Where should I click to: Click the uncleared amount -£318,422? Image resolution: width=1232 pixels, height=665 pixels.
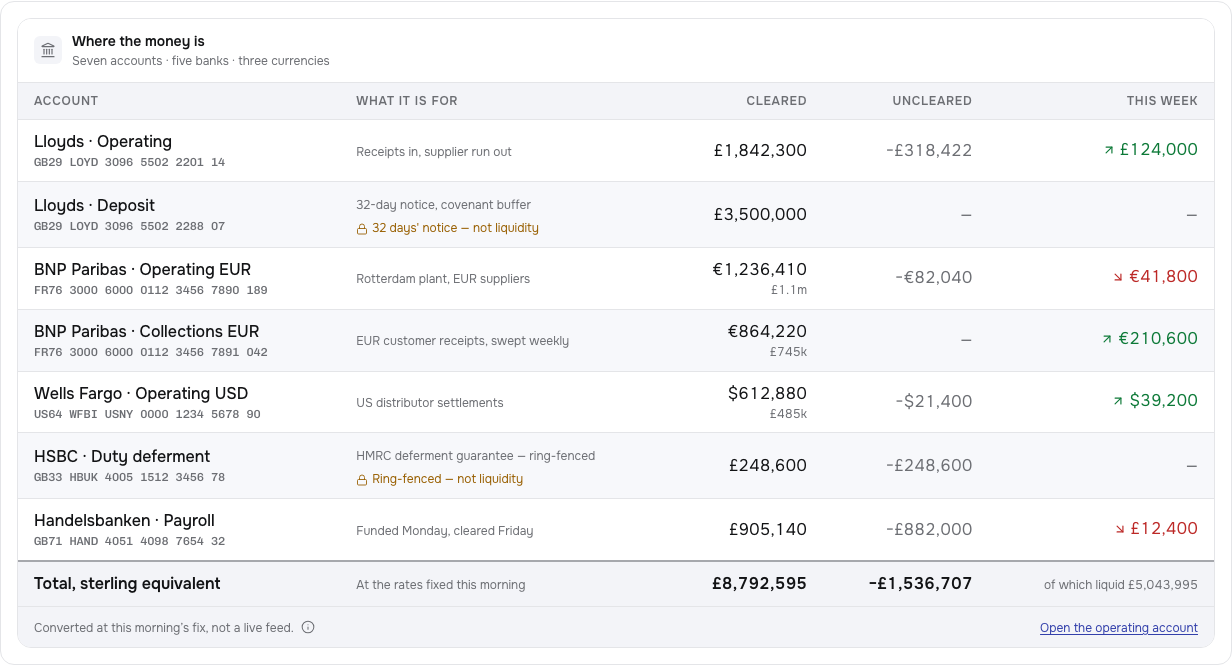coord(929,151)
